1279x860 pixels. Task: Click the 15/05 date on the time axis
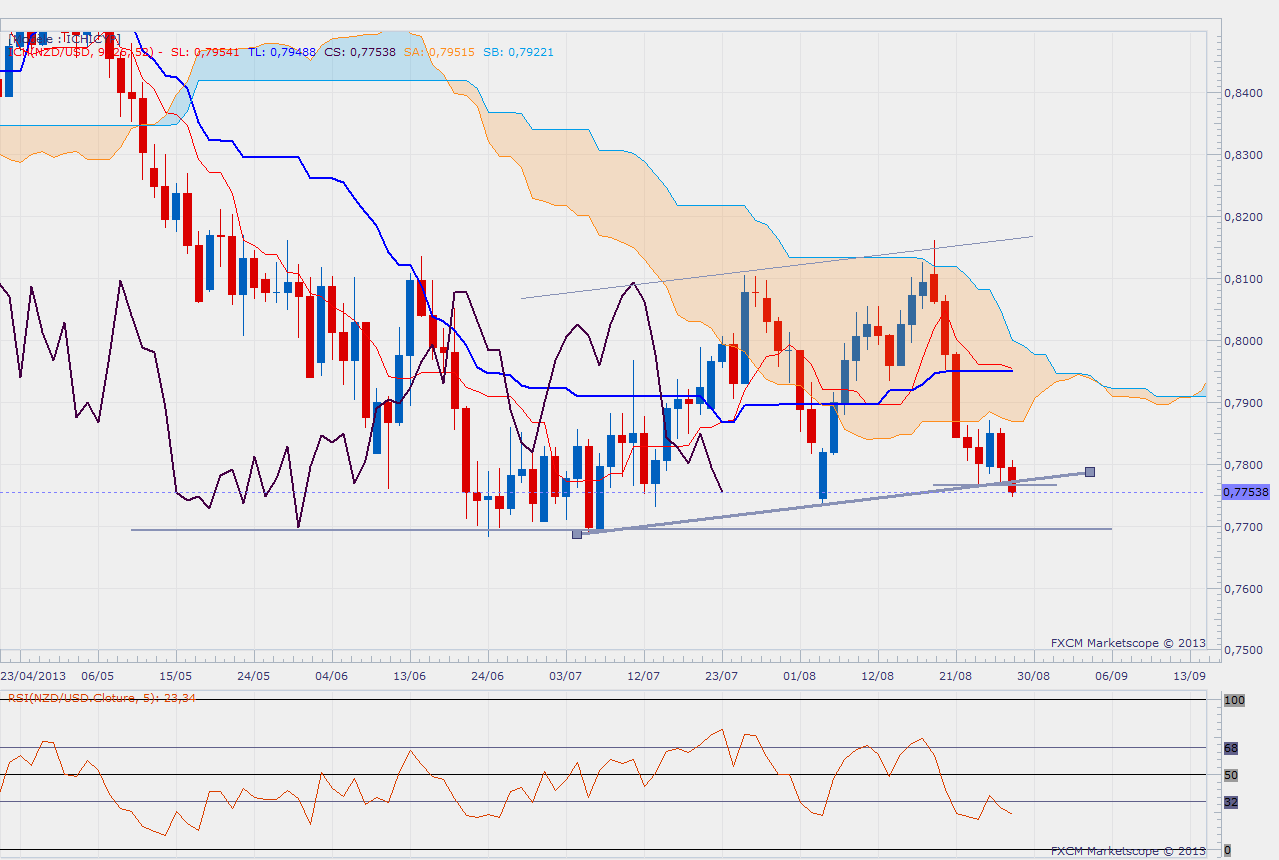pos(175,675)
